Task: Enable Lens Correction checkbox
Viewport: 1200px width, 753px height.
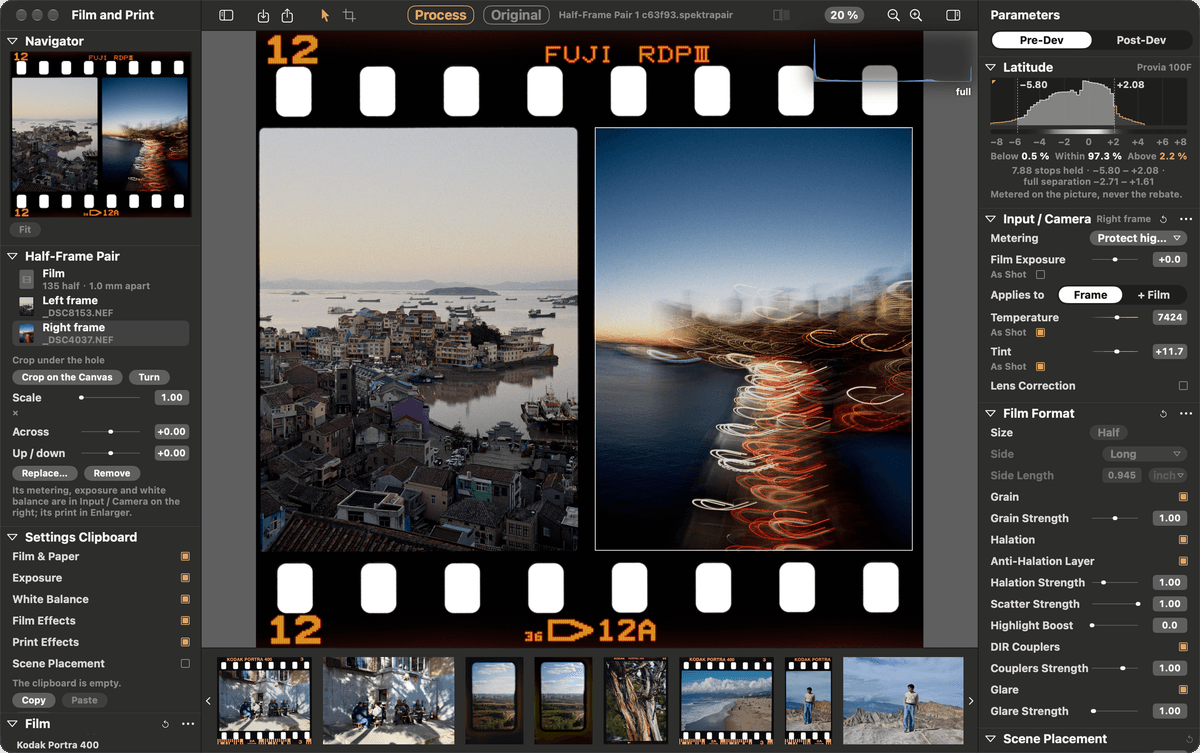Action: point(1183,386)
